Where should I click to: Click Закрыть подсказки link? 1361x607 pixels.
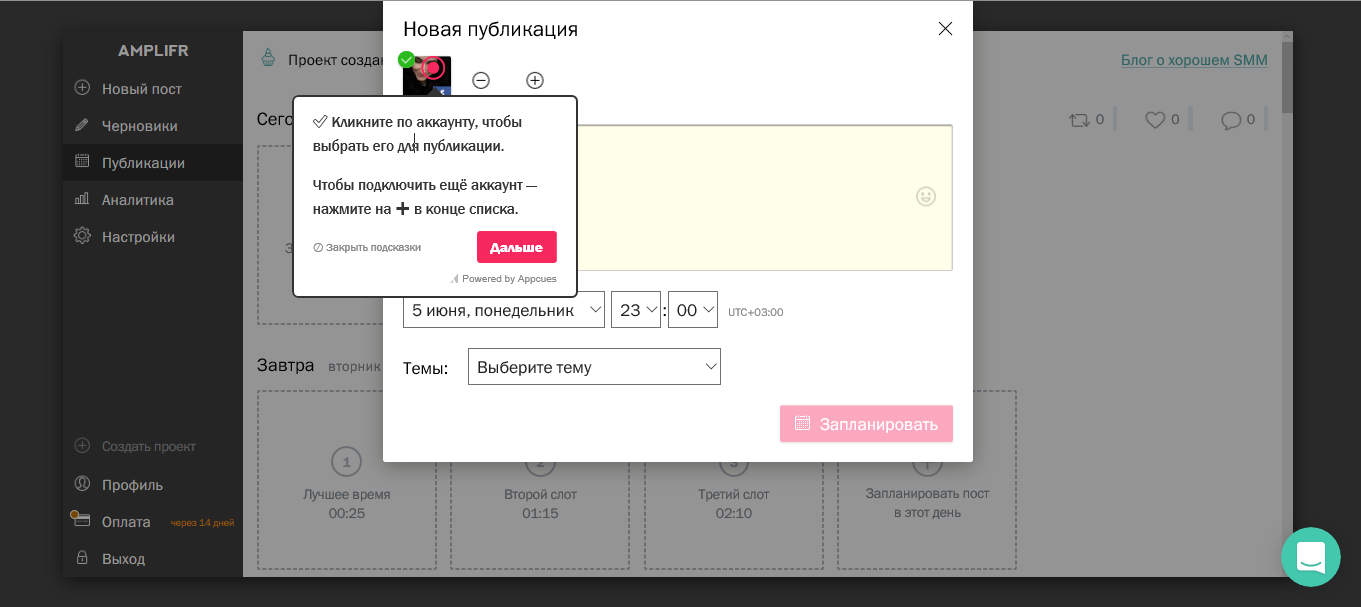(367, 247)
